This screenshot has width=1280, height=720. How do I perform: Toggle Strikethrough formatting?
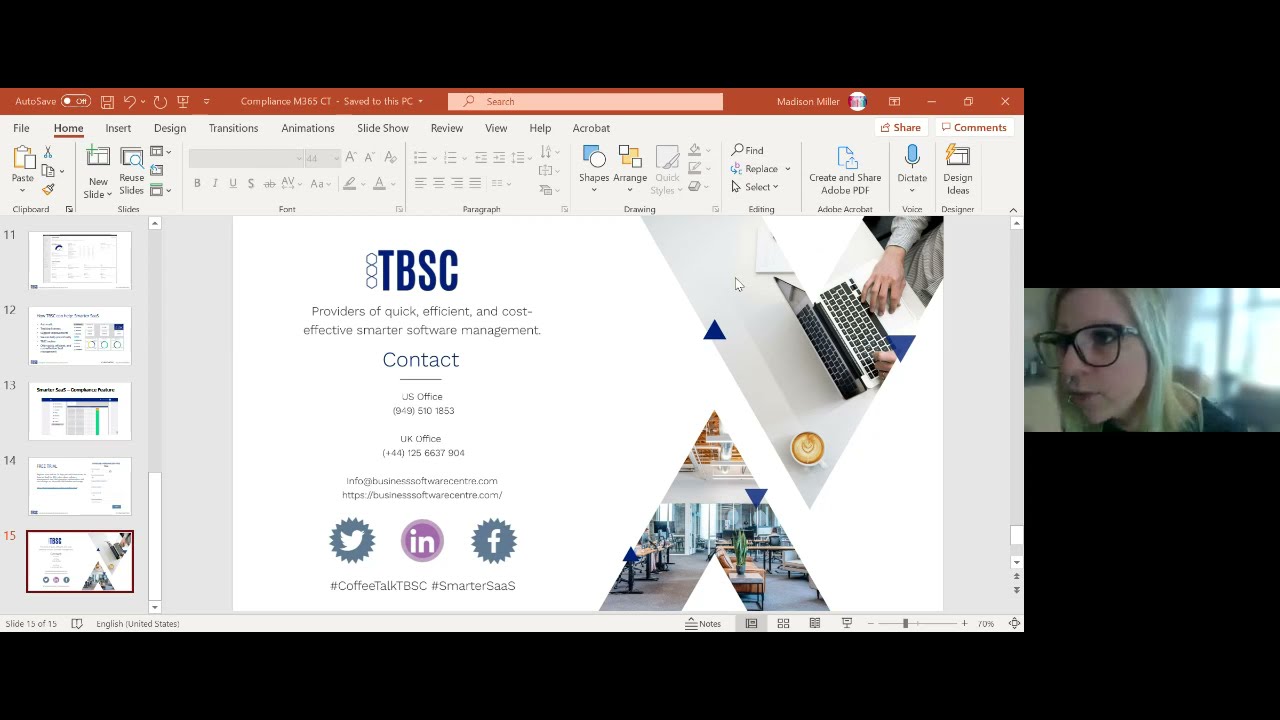click(269, 183)
